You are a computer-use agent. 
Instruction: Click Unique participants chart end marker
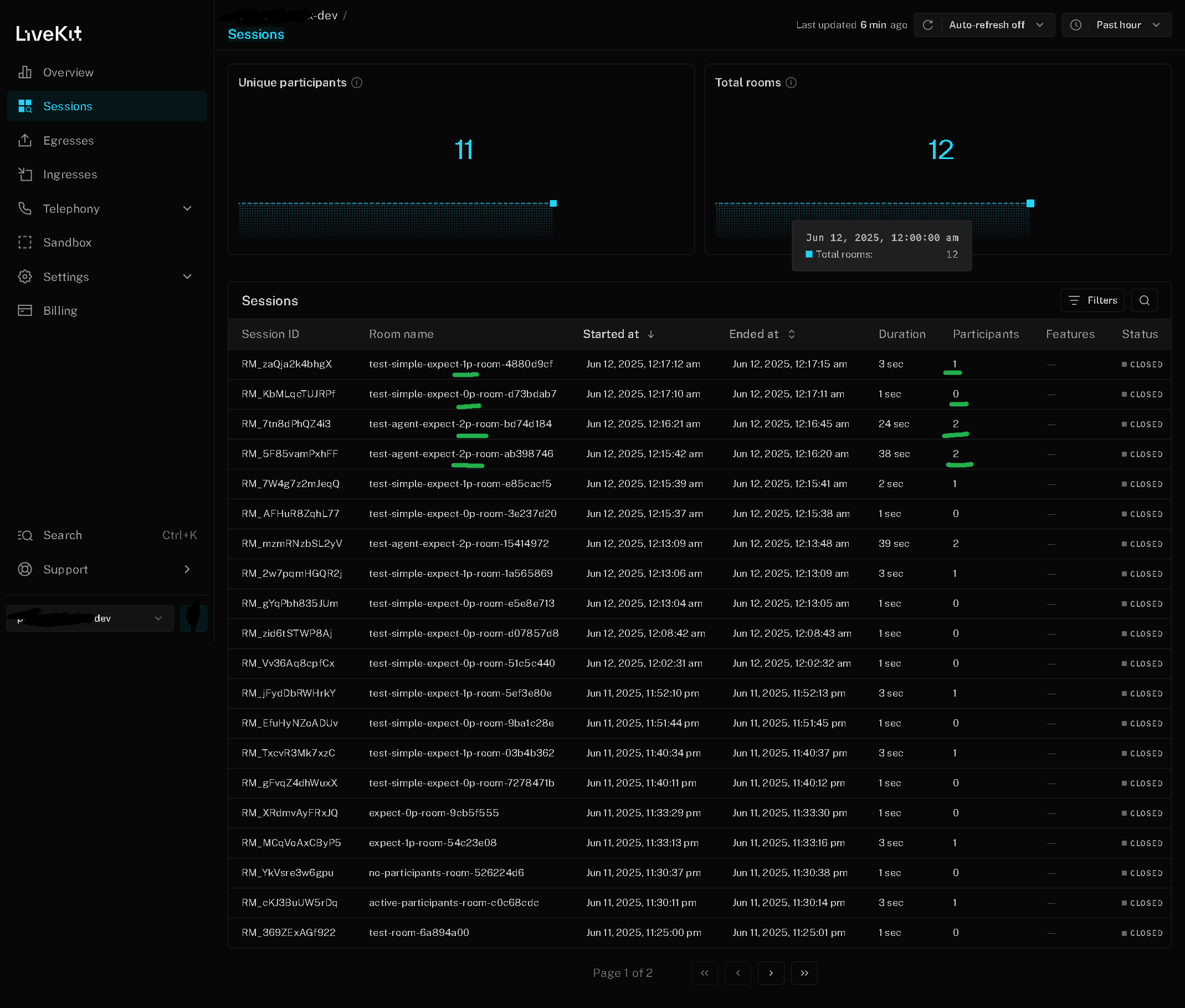point(553,203)
